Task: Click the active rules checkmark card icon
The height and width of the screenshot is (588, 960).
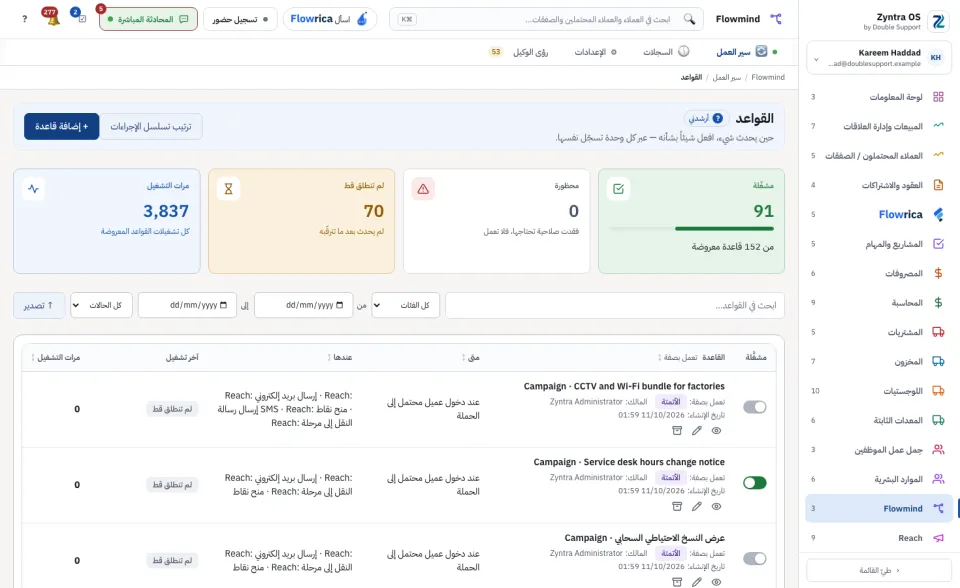Action: [618, 189]
